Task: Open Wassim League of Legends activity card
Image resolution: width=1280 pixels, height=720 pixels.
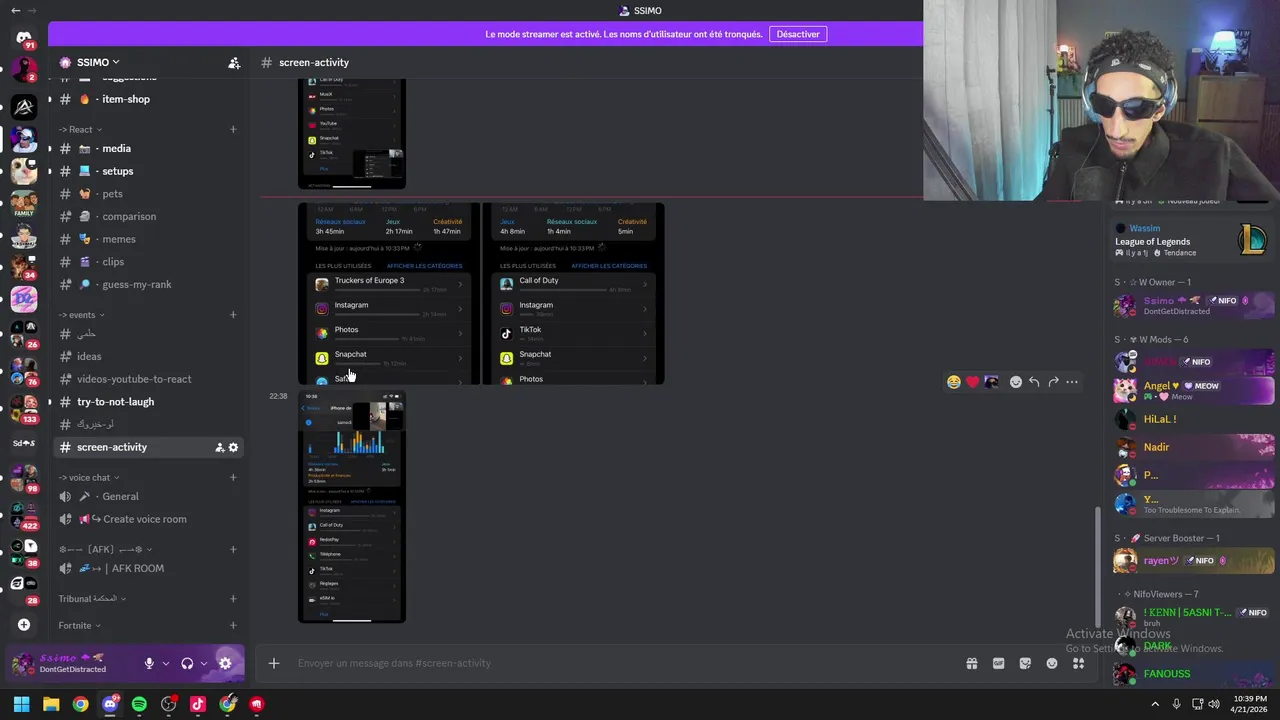Action: pyautogui.click(x=1192, y=240)
